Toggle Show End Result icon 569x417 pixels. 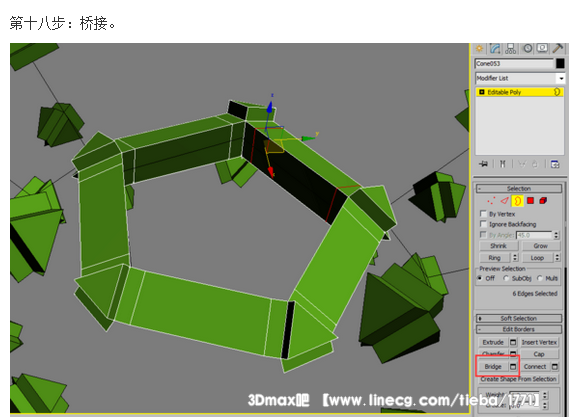(503, 164)
